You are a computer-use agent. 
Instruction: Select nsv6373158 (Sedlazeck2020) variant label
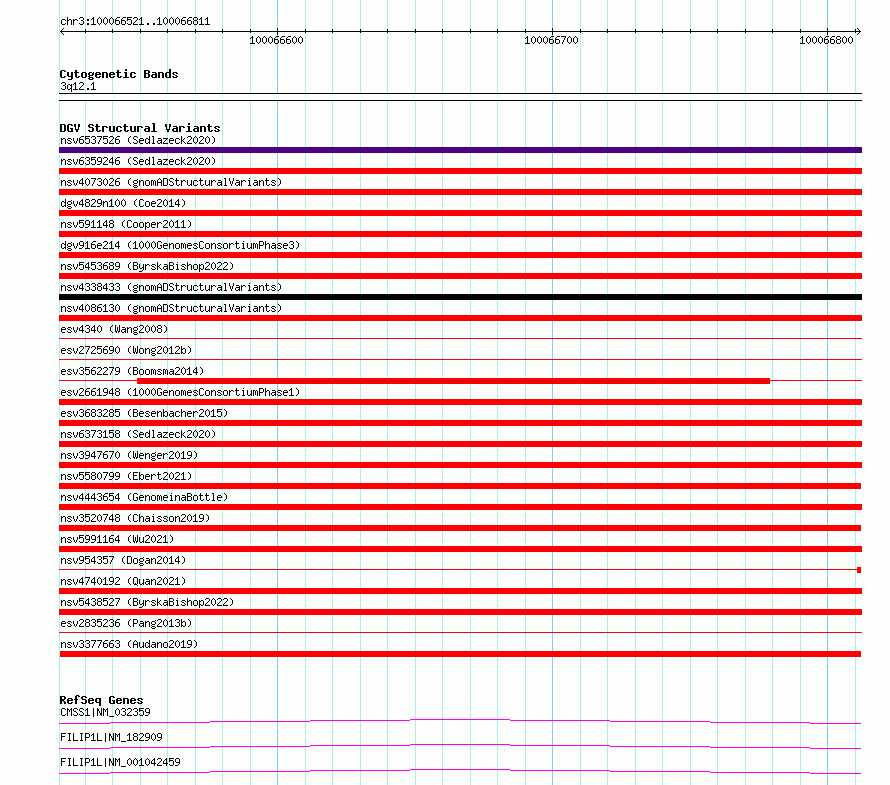pyautogui.click(x=138, y=434)
